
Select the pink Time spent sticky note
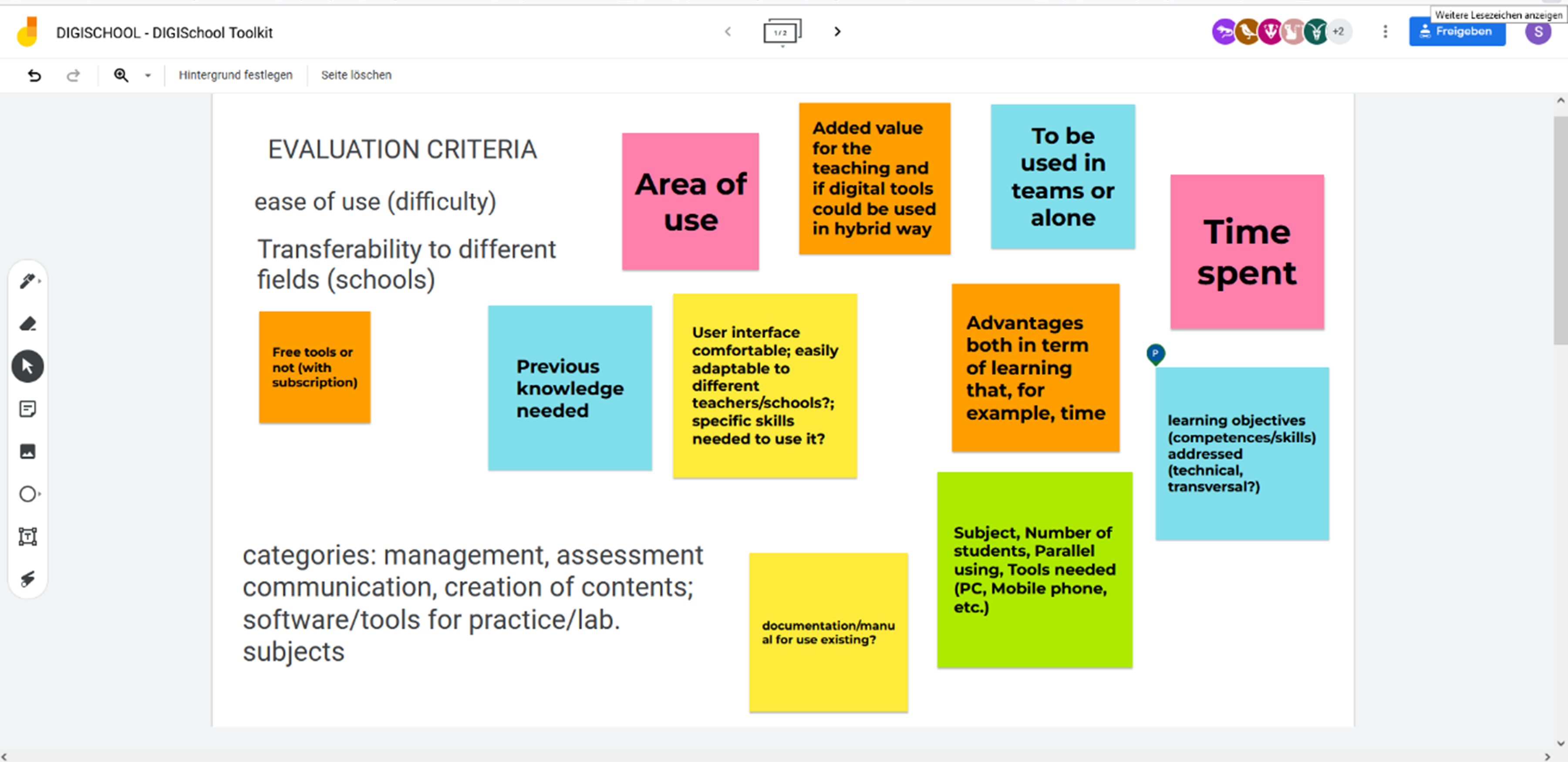coord(1247,252)
